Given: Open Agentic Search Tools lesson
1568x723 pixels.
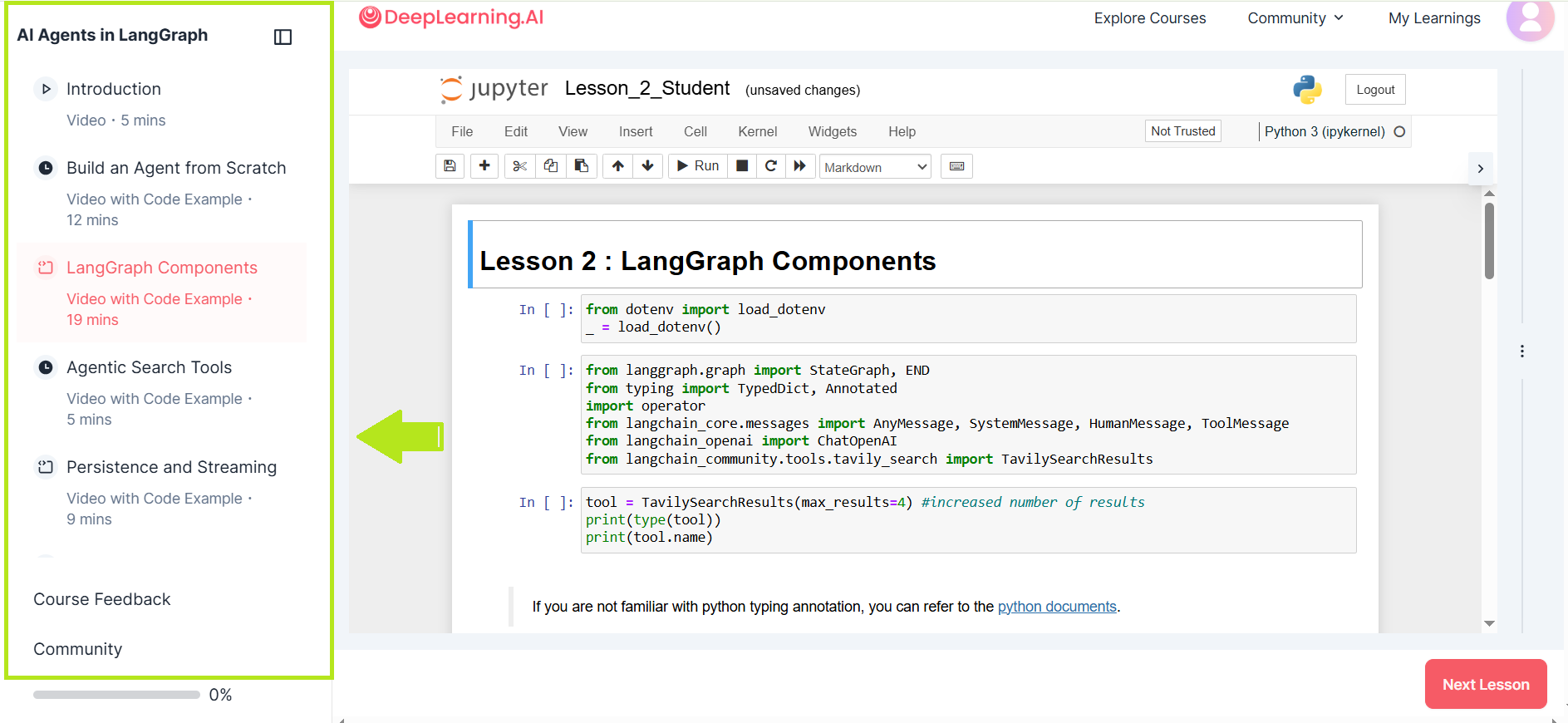Looking at the screenshot, I should tap(150, 367).
